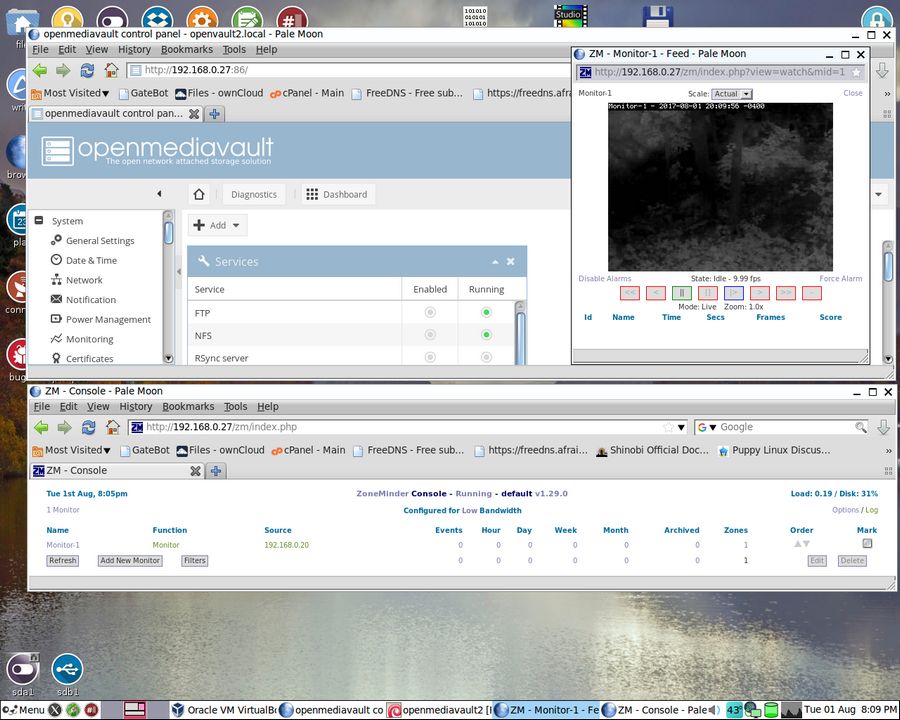
Task: Click the FTP Enabled indicator
Action: pyautogui.click(x=430, y=312)
